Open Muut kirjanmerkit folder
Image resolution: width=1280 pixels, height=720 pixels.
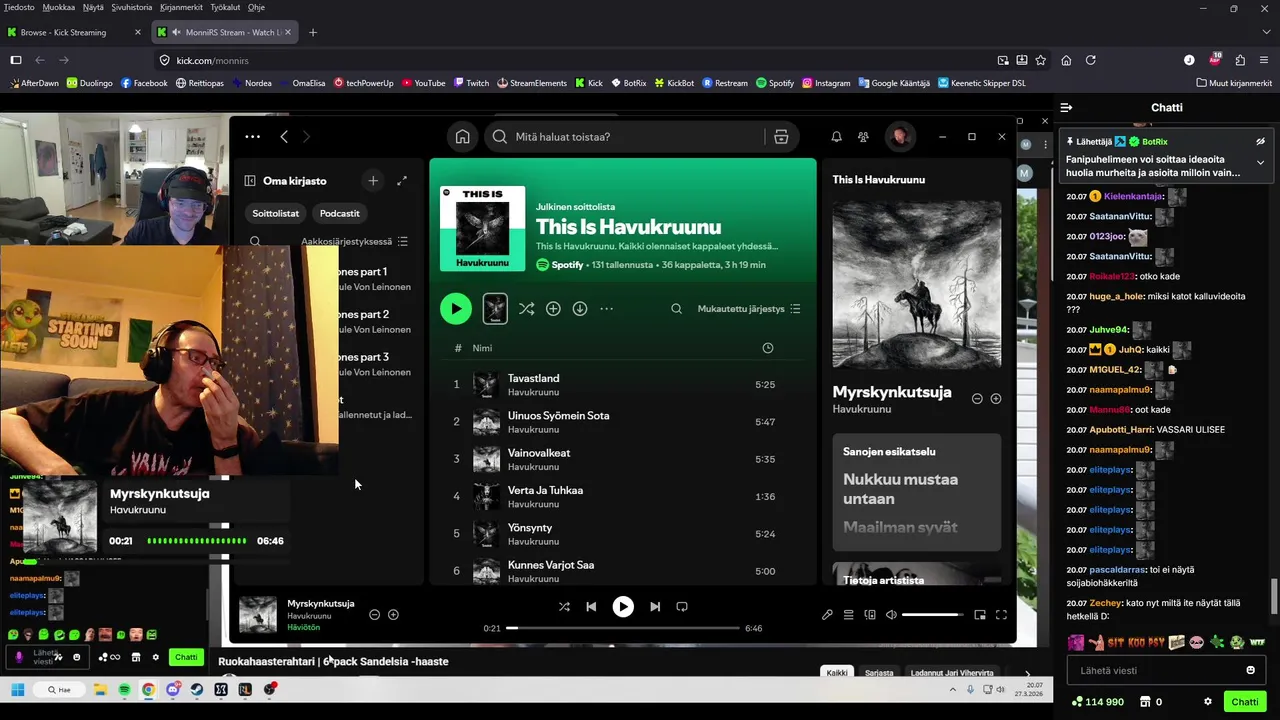(1233, 83)
